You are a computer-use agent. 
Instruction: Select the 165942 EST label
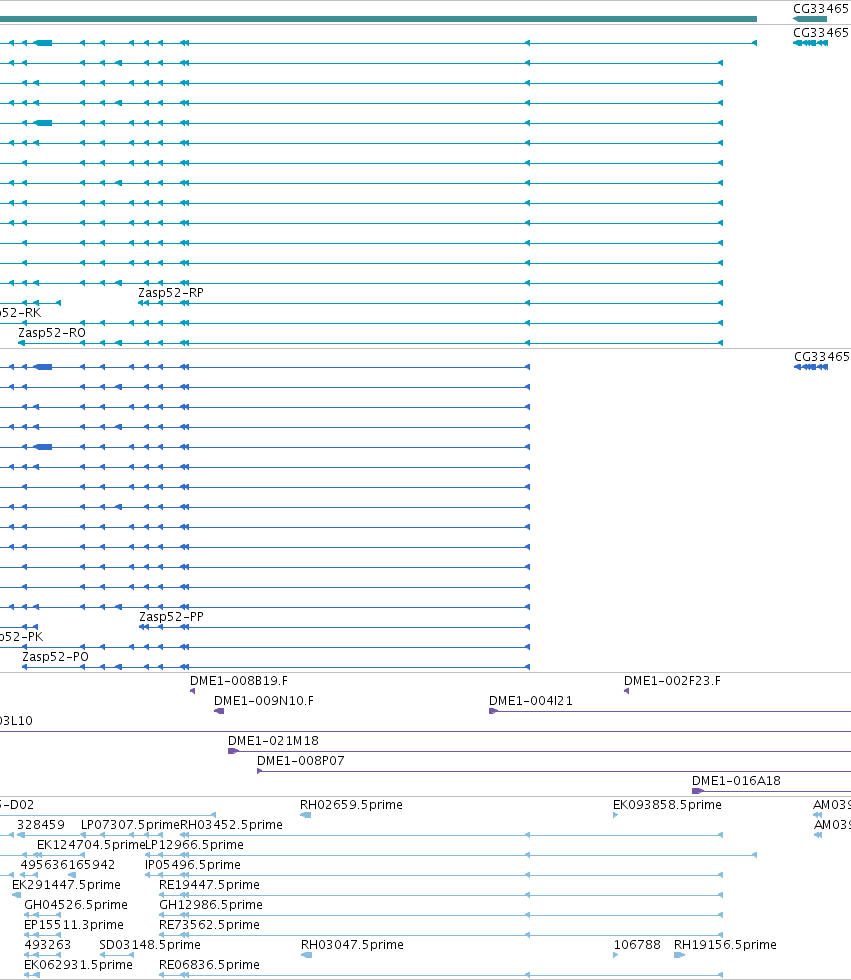(x=92, y=864)
